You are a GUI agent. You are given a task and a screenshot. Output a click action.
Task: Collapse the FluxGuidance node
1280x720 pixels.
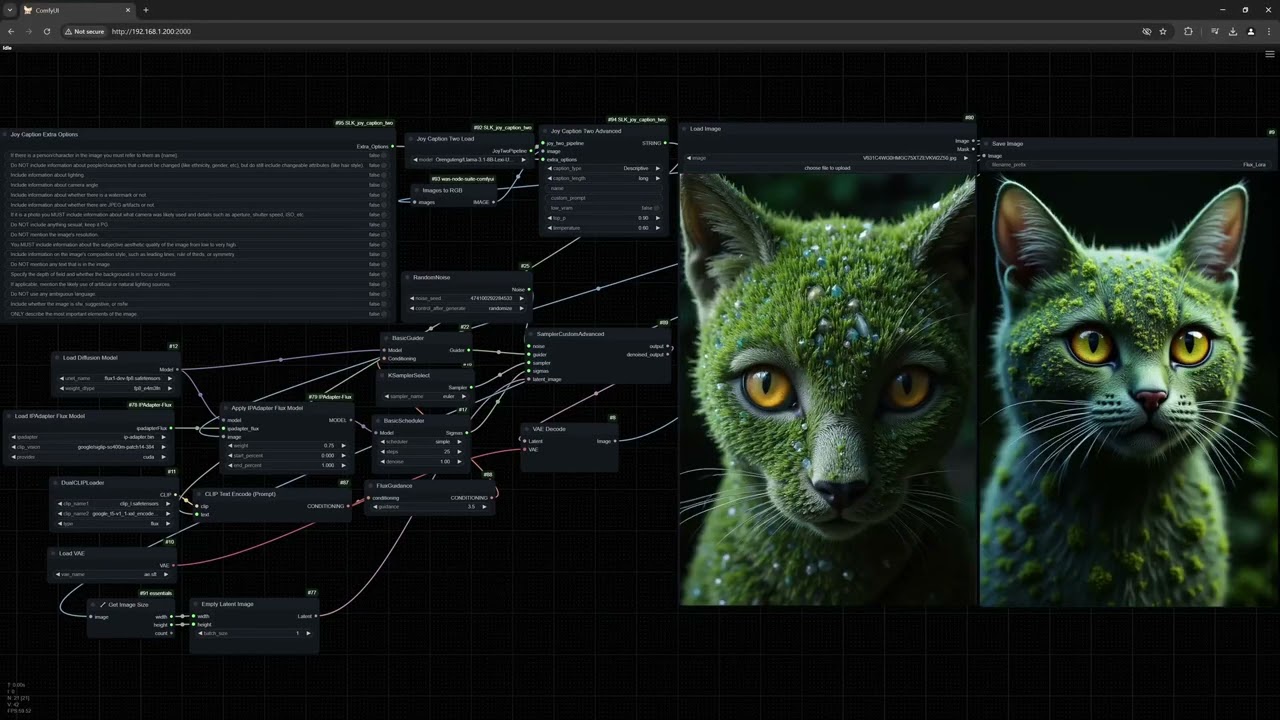tap(371, 486)
